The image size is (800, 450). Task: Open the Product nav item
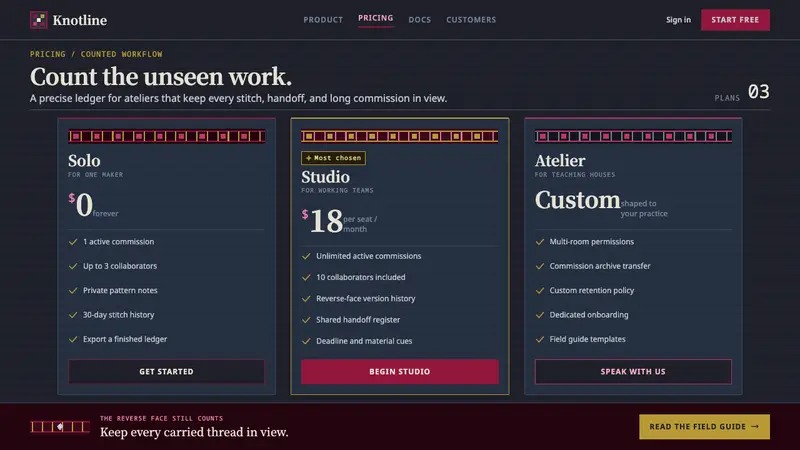coord(323,20)
